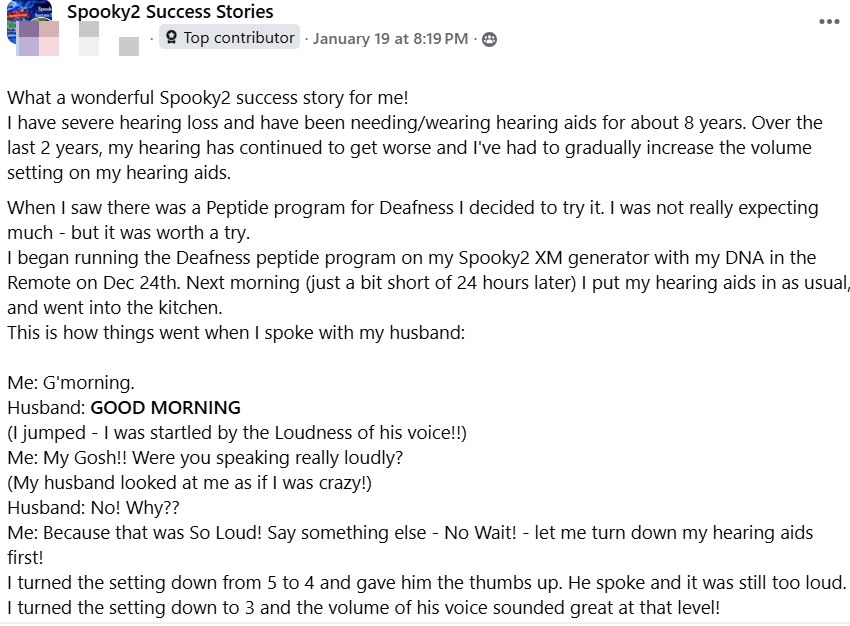Click the line starting "(I jumped - I was startled"
Image resolution: width=850 pixels, height=626 pixels.
[237, 433]
